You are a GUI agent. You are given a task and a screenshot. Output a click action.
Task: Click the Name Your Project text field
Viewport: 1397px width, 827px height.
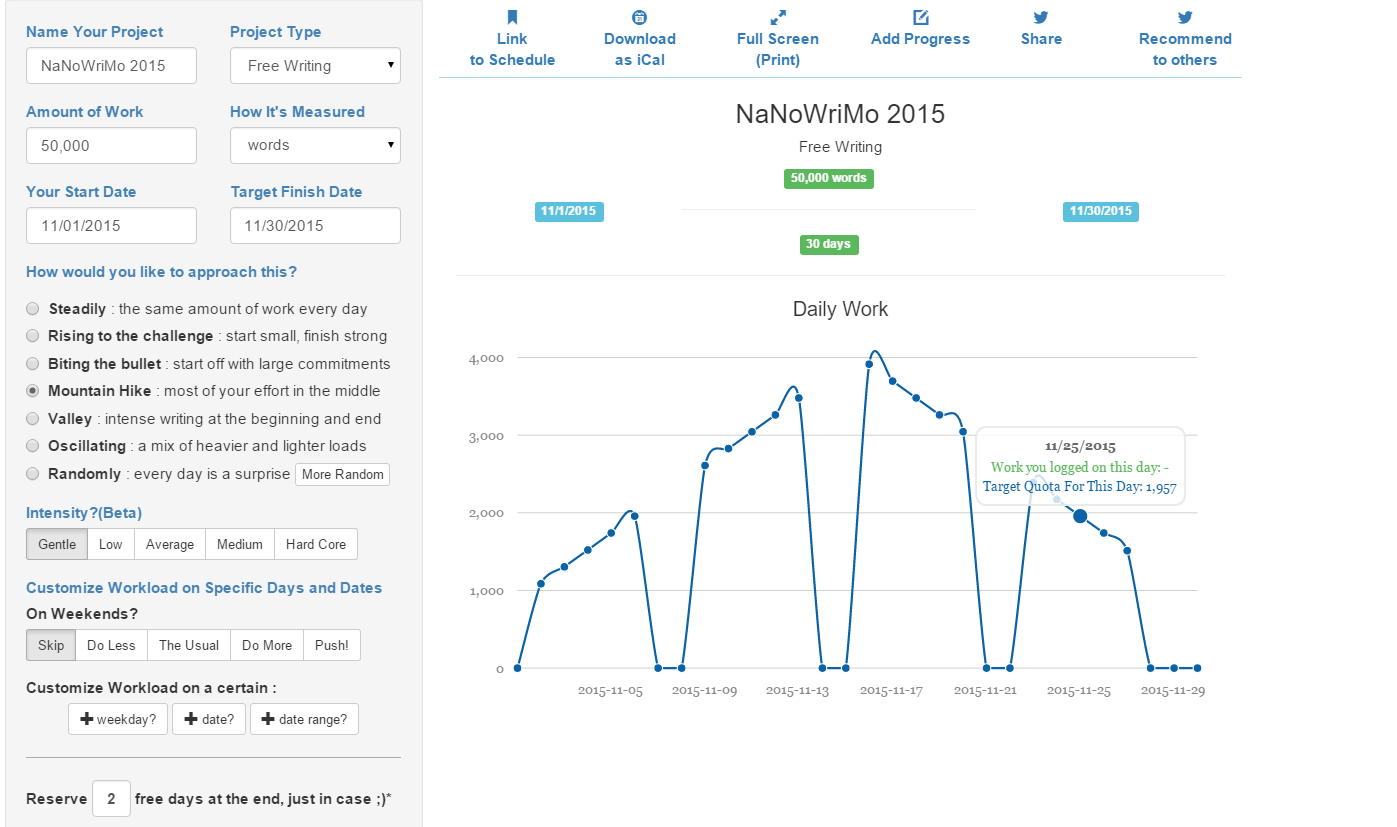pyautogui.click(x=111, y=66)
